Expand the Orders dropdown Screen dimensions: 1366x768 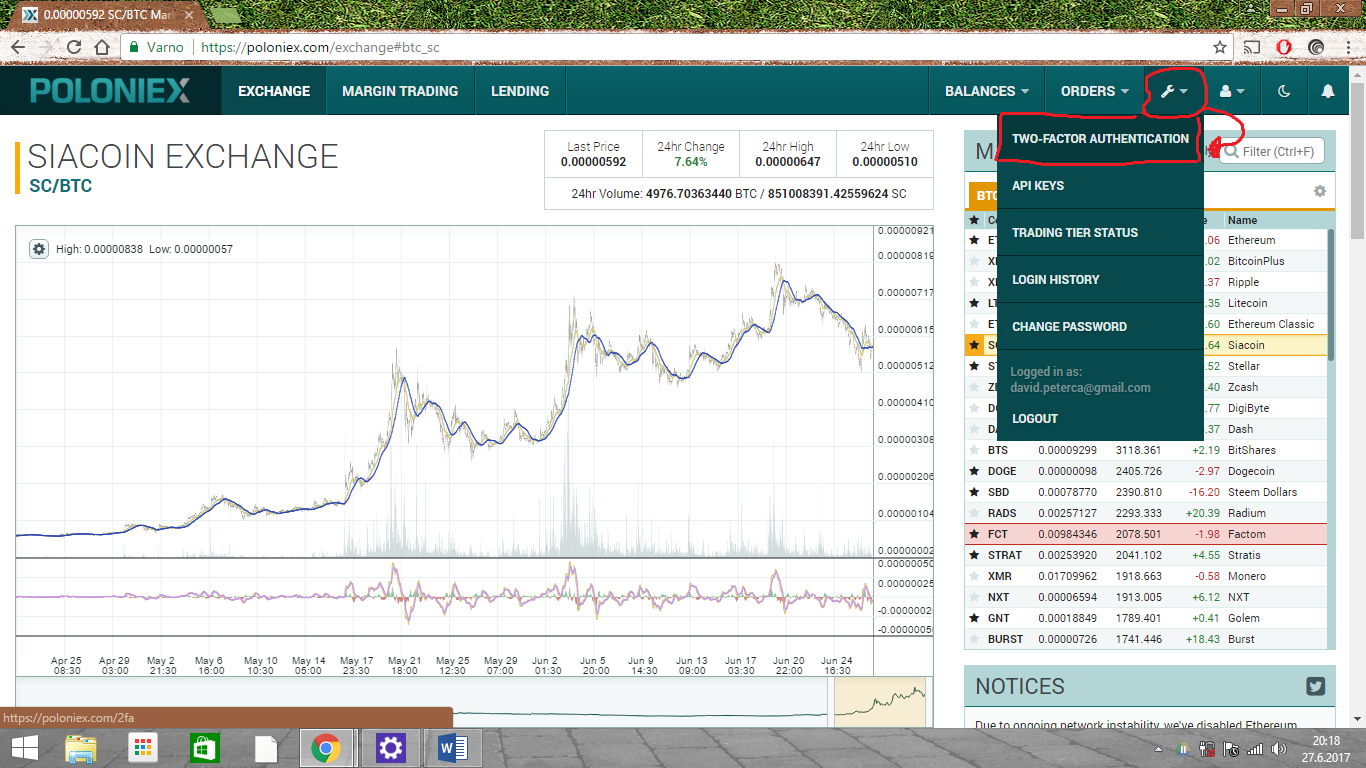coord(1094,91)
